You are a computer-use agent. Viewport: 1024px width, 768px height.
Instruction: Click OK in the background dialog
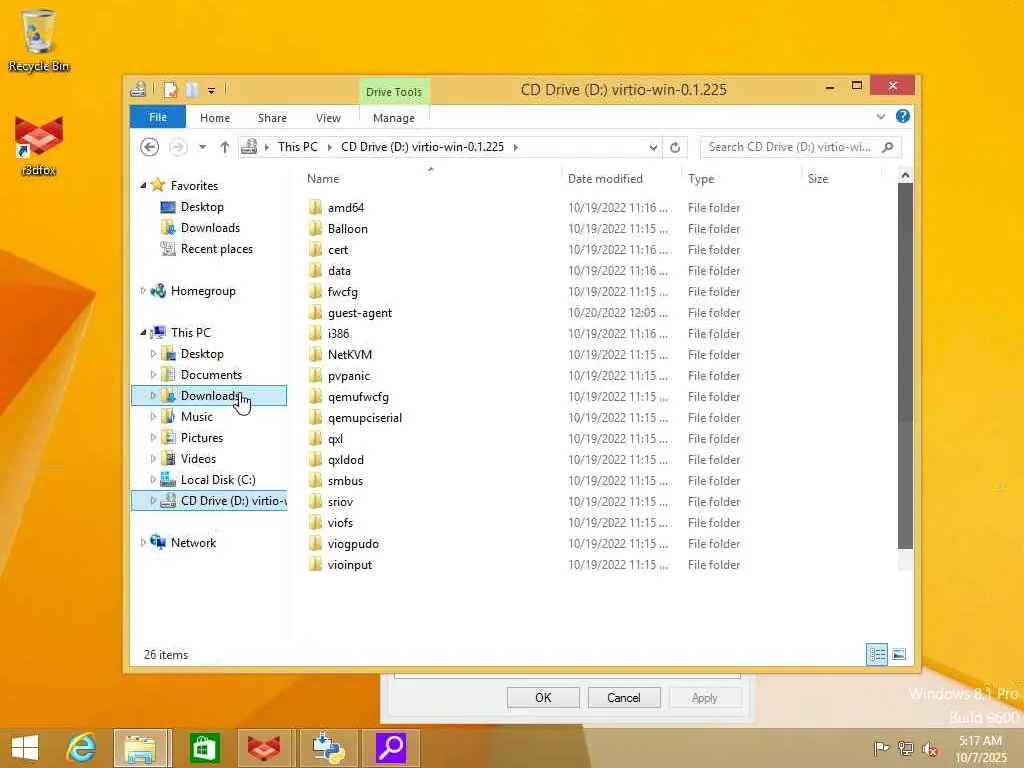(x=543, y=697)
